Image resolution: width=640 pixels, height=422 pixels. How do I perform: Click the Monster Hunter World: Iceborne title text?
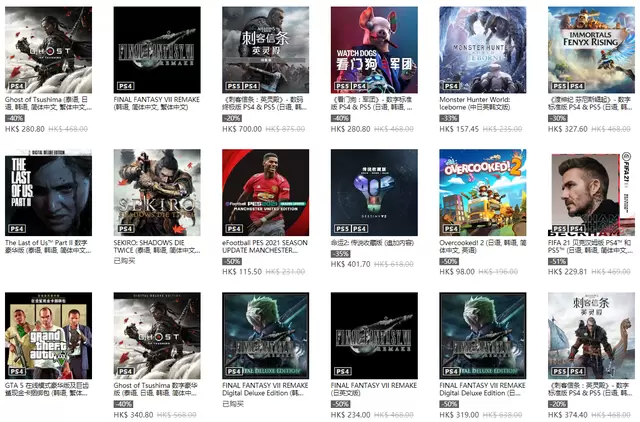(x=475, y=103)
